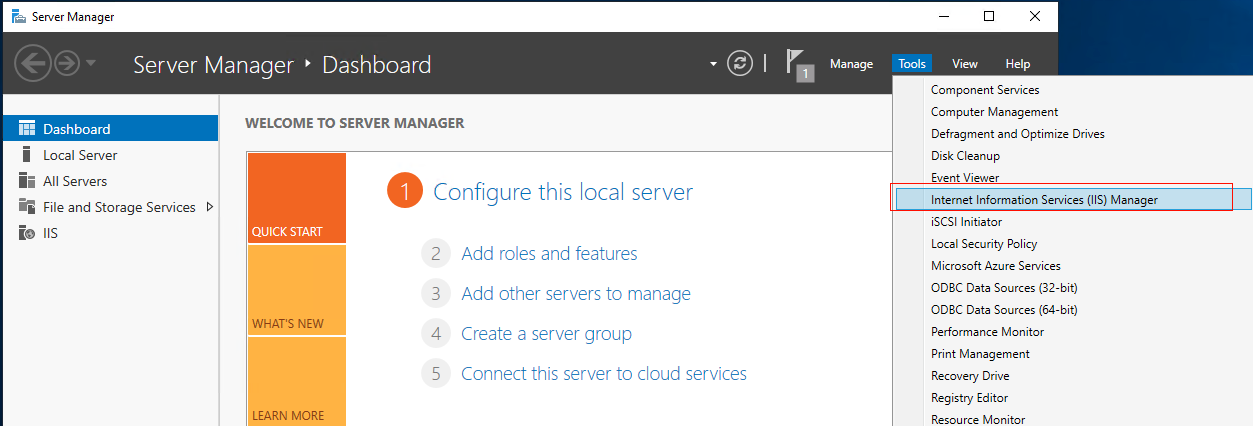Open the notifications flag
The image size is (1253, 426).
pos(800,64)
